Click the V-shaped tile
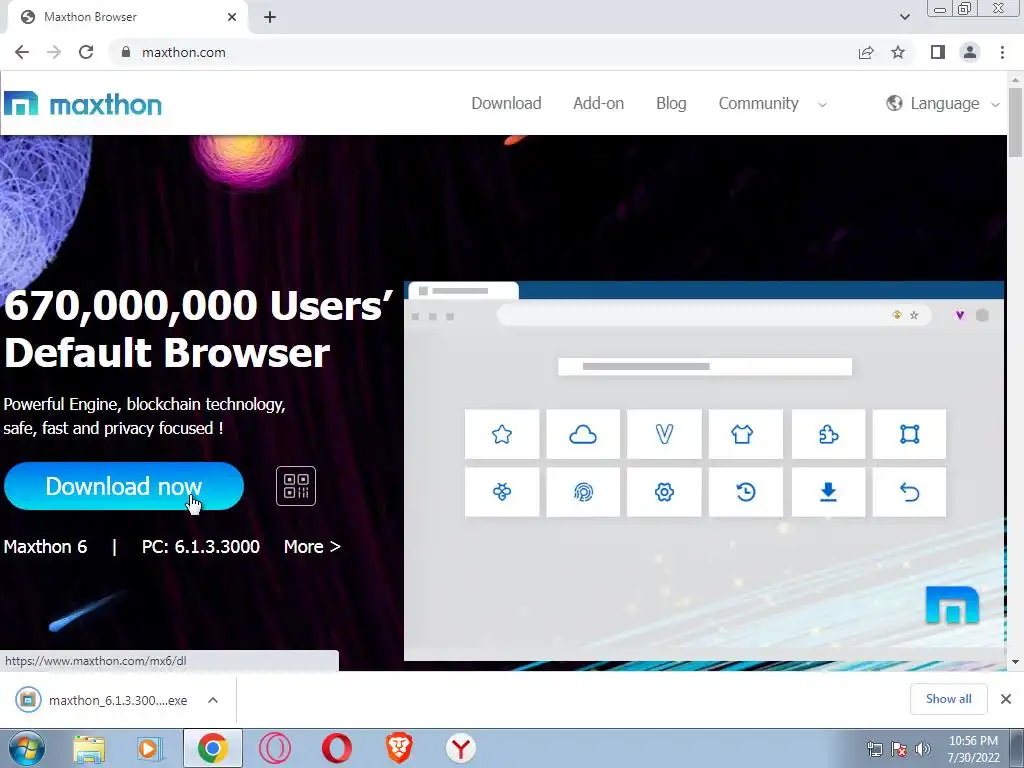 point(664,434)
